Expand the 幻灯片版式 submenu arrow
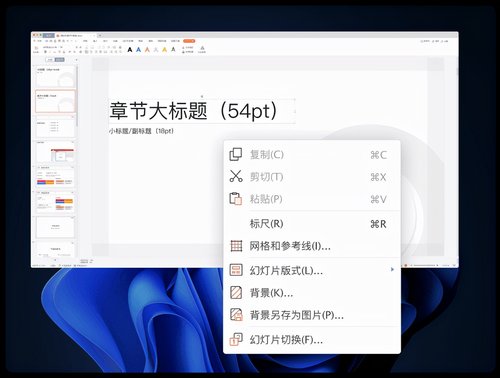The width and height of the screenshot is (500, 378). coord(392,269)
